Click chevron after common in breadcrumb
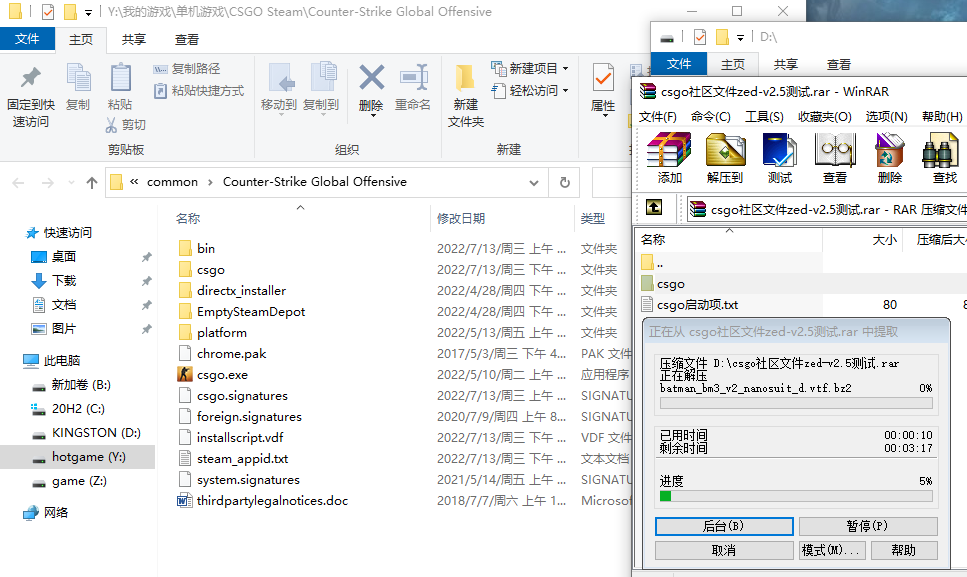This screenshot has height=577, width=967. [210, 182]
